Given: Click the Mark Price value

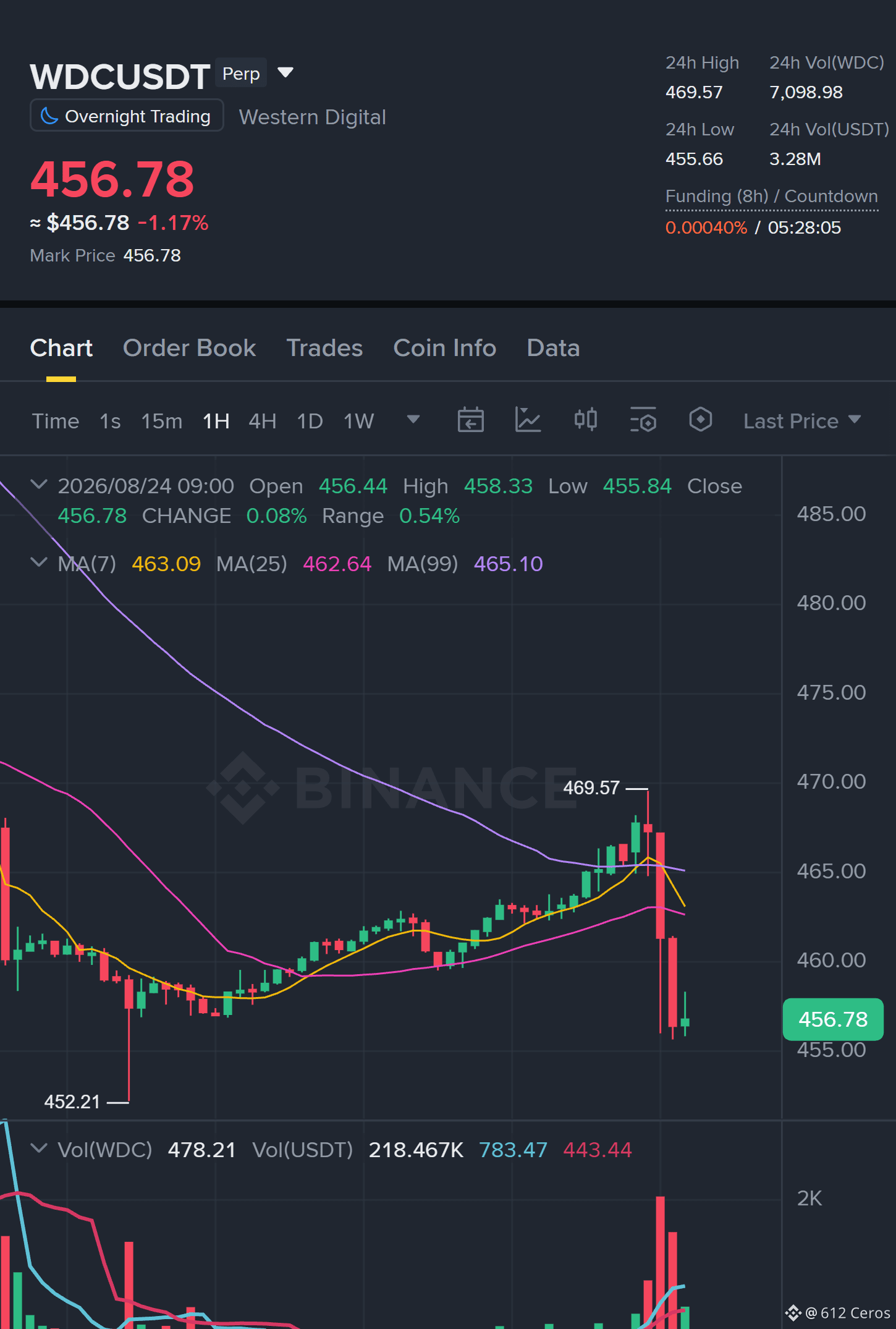Looking at the screenshot, I should (152, 255).
